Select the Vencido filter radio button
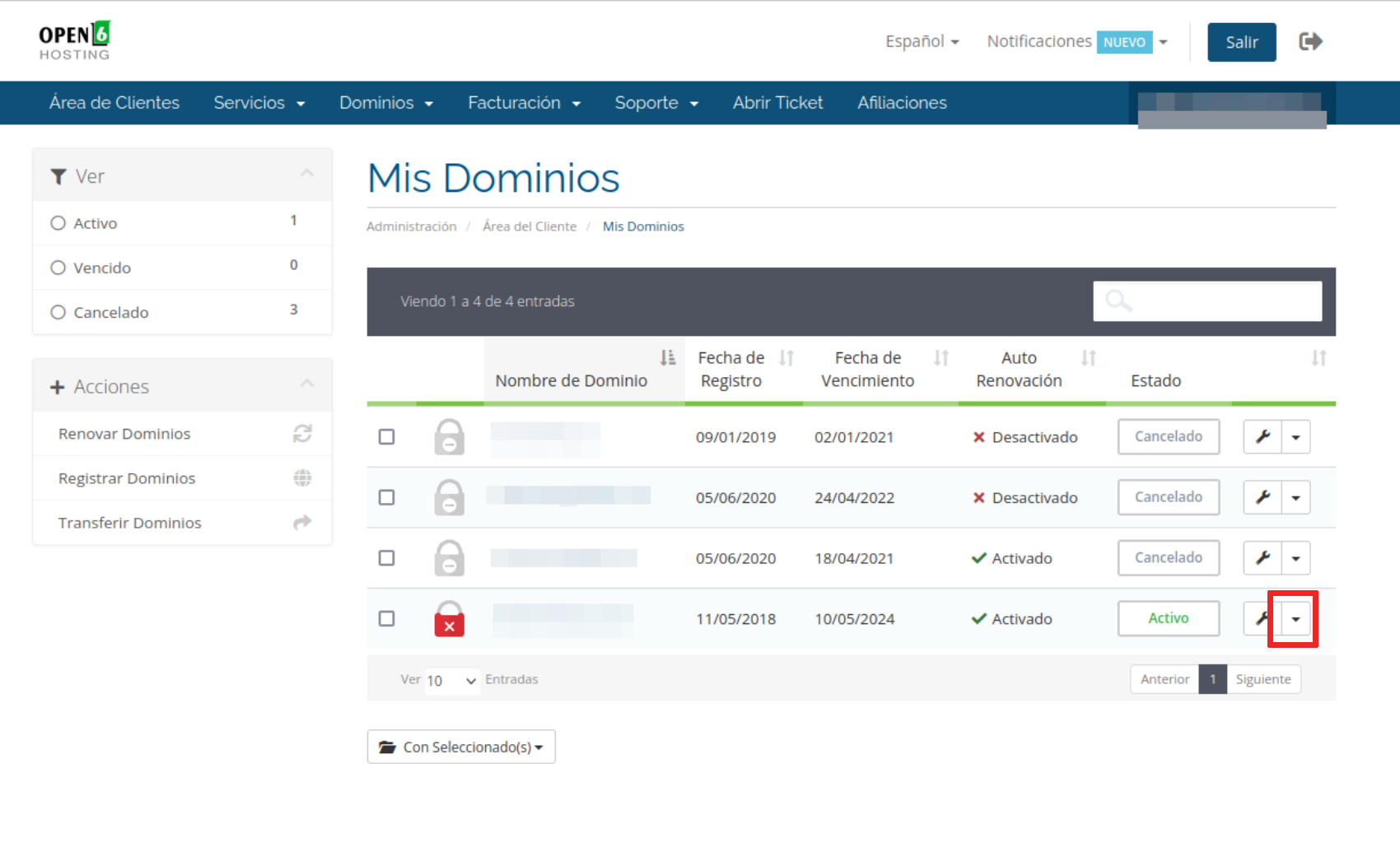The image size is (1400, 866). point(58,268)
